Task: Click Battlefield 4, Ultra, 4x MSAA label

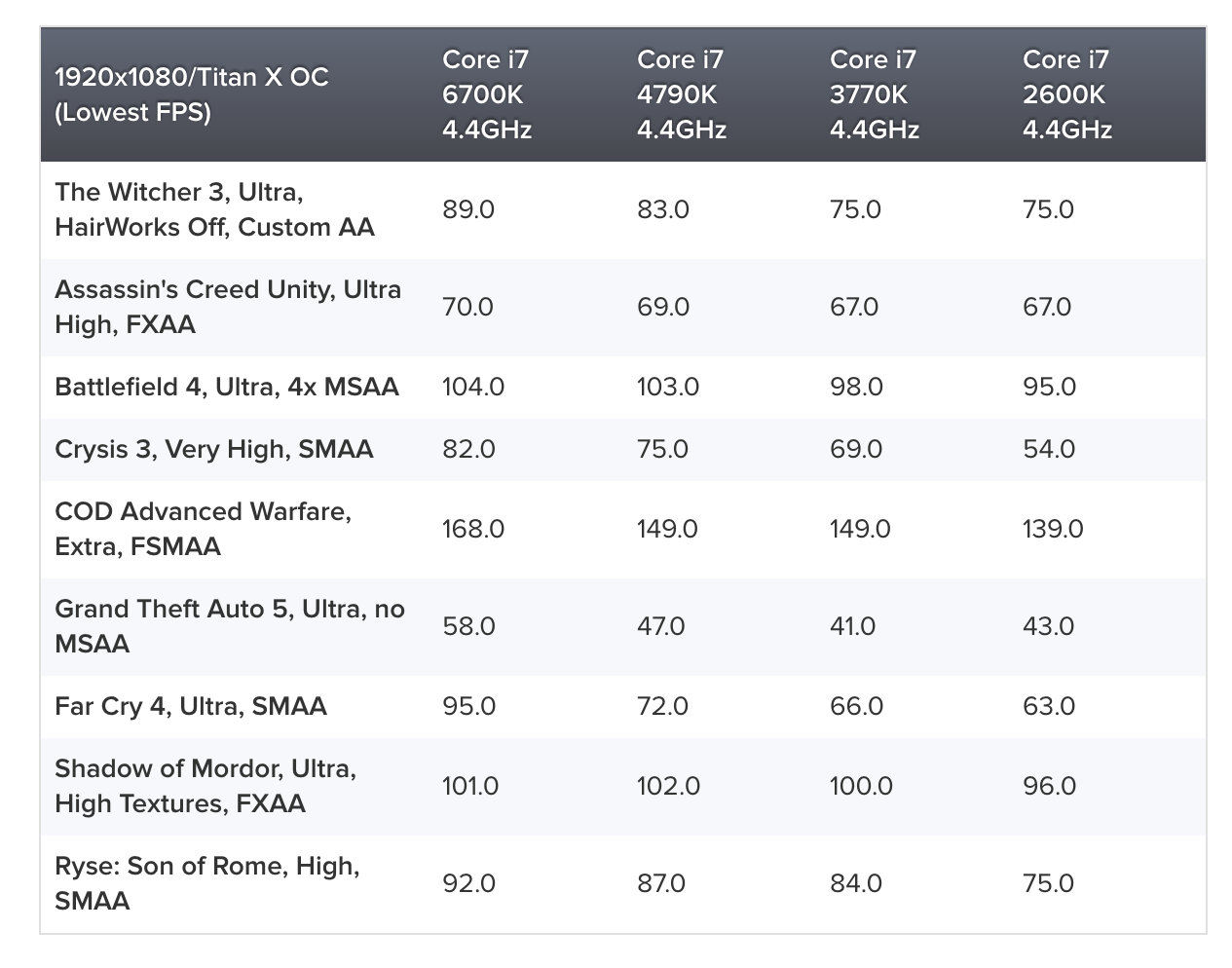Action: 227,387
